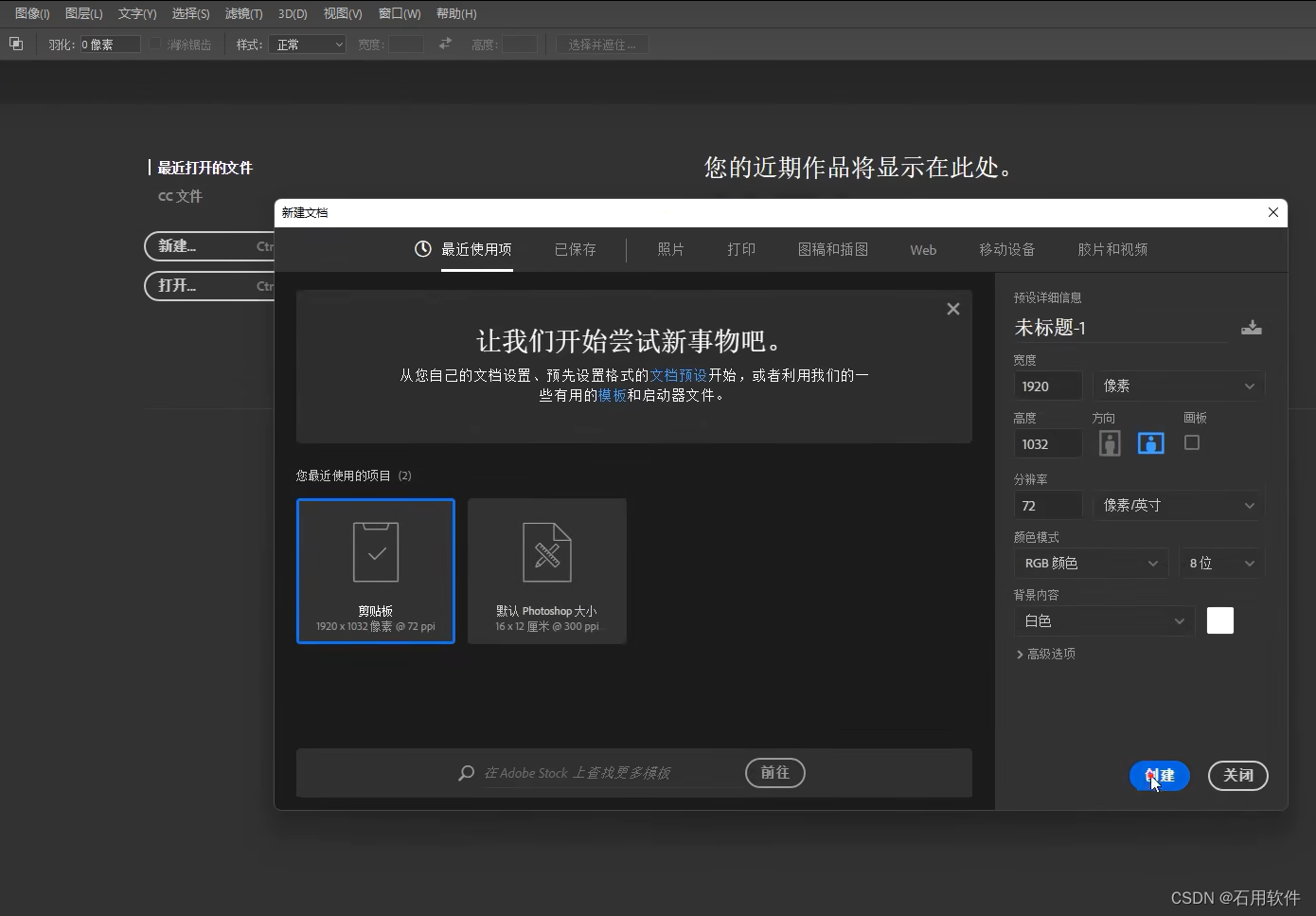This screenshot has height=916, width=1316.
Task: Switch to the 移动设备 tab
Action: [1006, 249]
